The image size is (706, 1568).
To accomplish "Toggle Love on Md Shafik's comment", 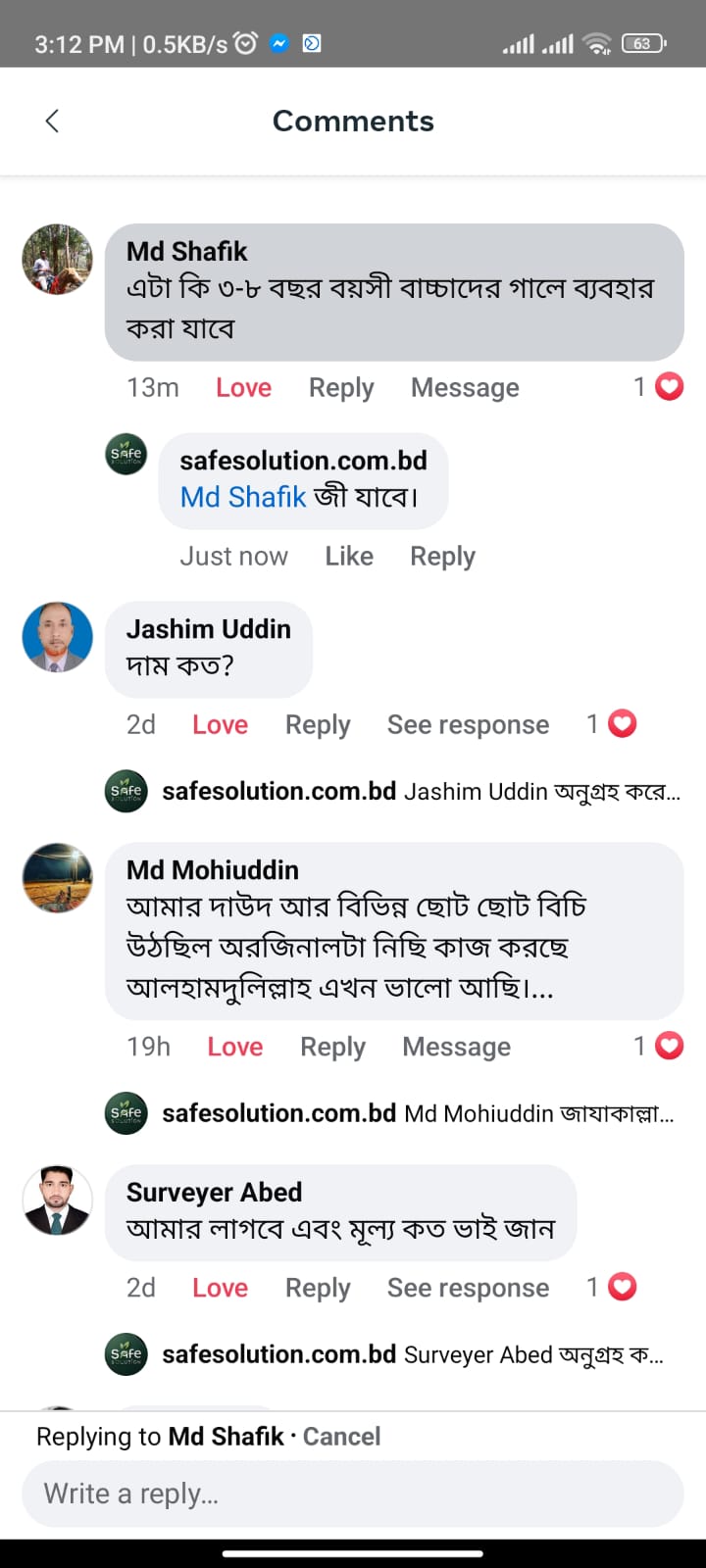I will point(243,388).
